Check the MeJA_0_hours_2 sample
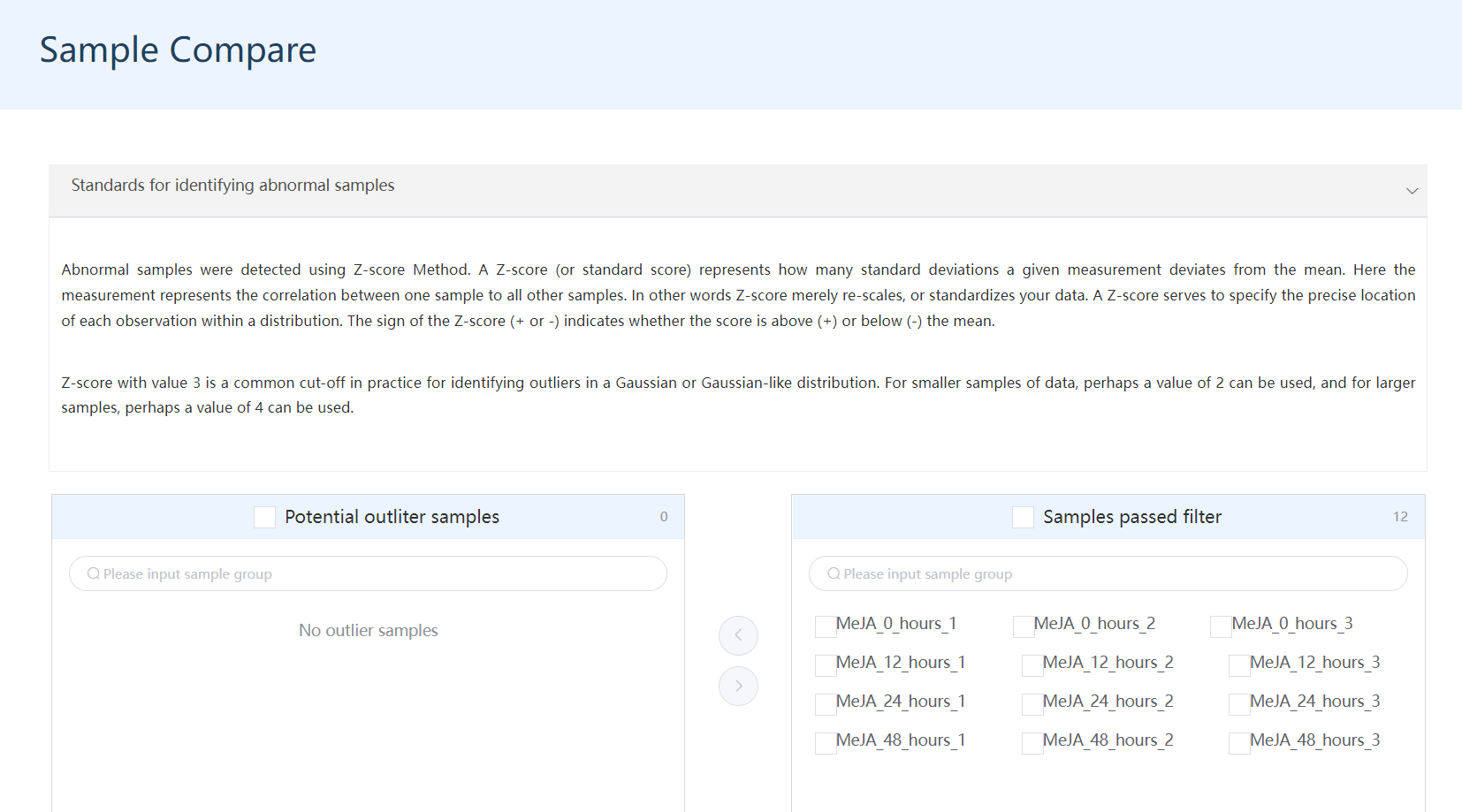Viewport: 1462px width, 812px height. pos(1024,626)
